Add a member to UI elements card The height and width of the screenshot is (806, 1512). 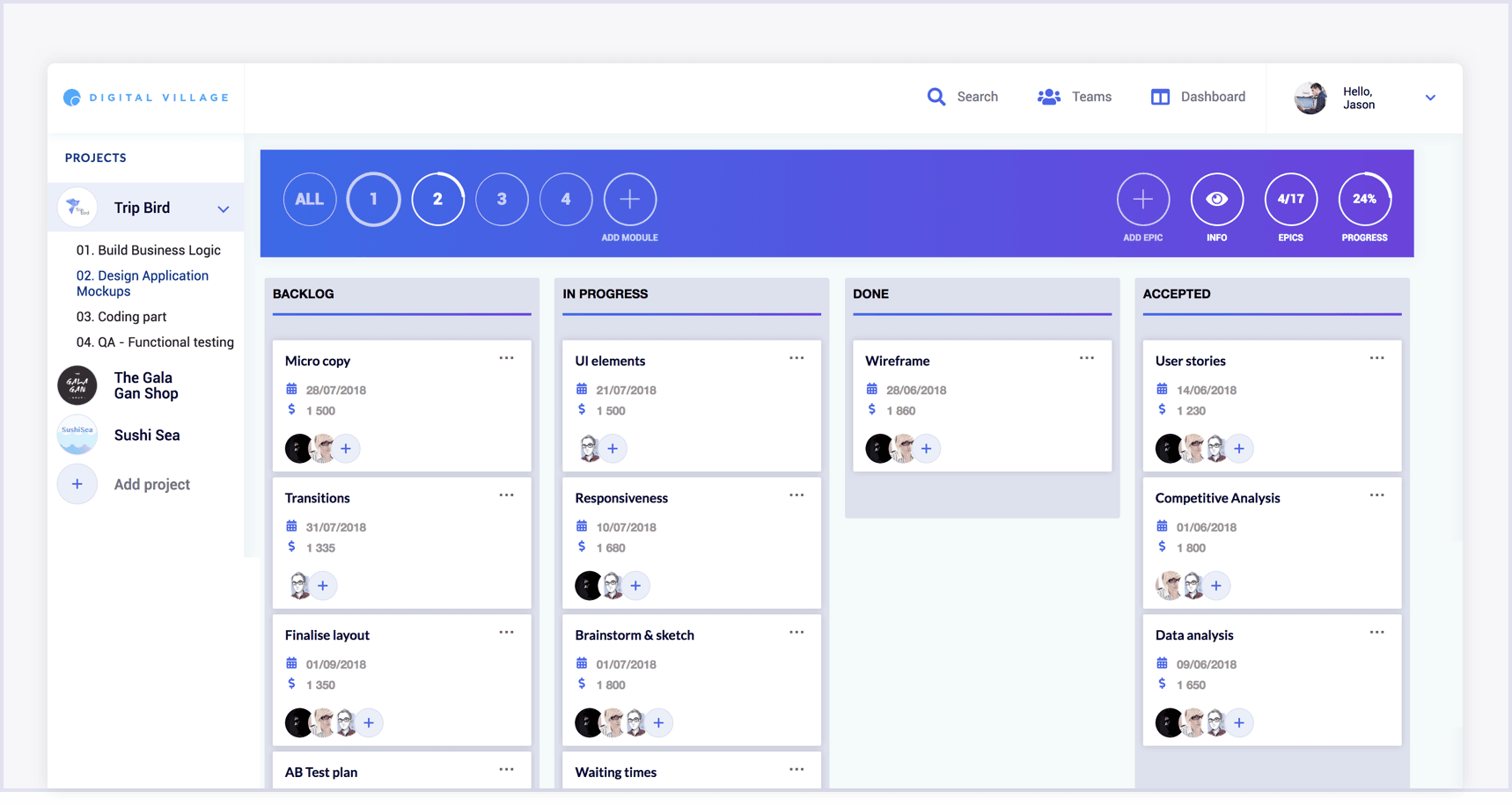613,449
